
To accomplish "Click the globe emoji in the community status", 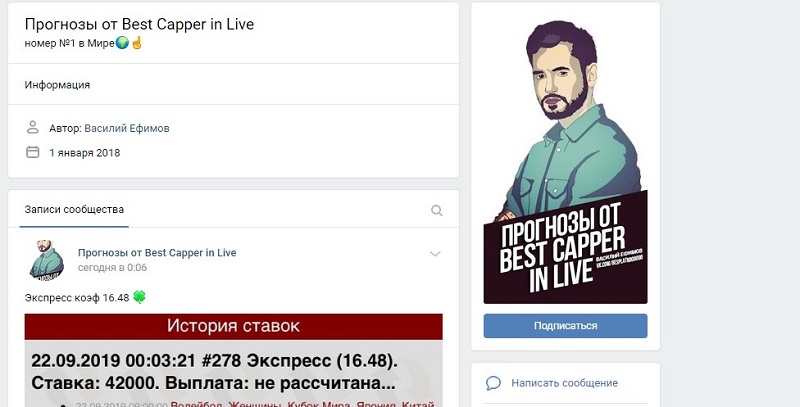I will click(x=122, y=43).
